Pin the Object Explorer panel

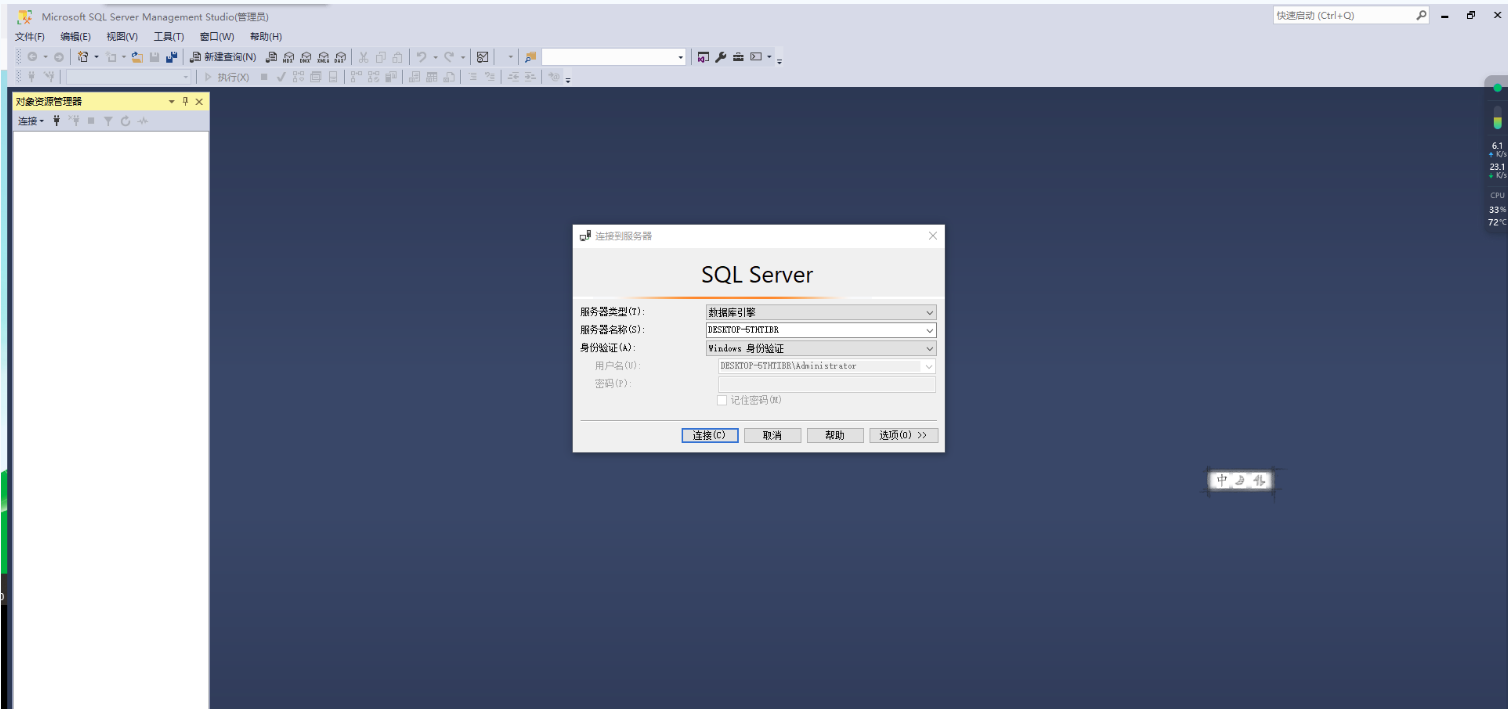tap(185, 101)
